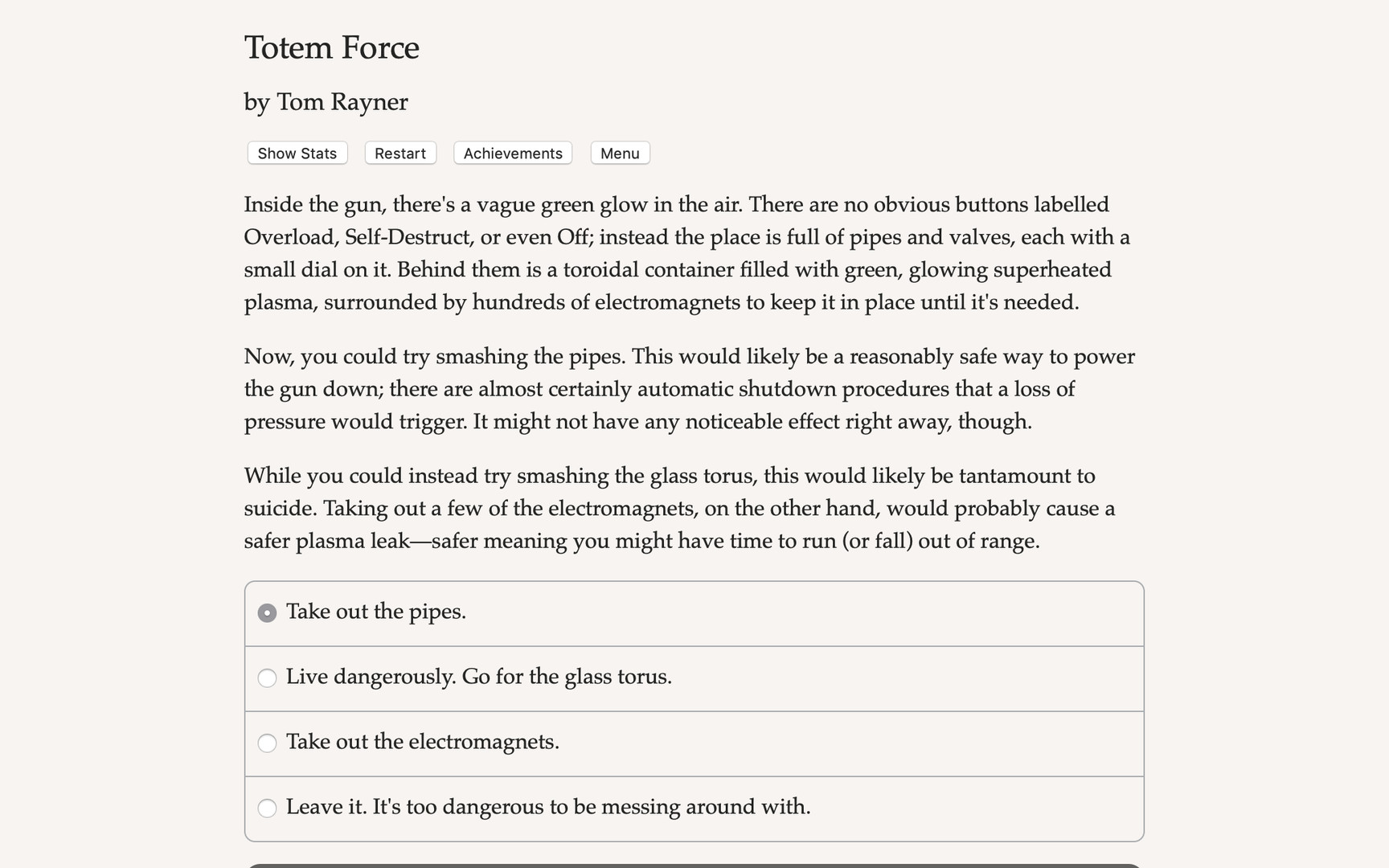Click the byline "by Tom Rayner"
The width and height of the screenshot is (1389, 868).
[326, 102]
